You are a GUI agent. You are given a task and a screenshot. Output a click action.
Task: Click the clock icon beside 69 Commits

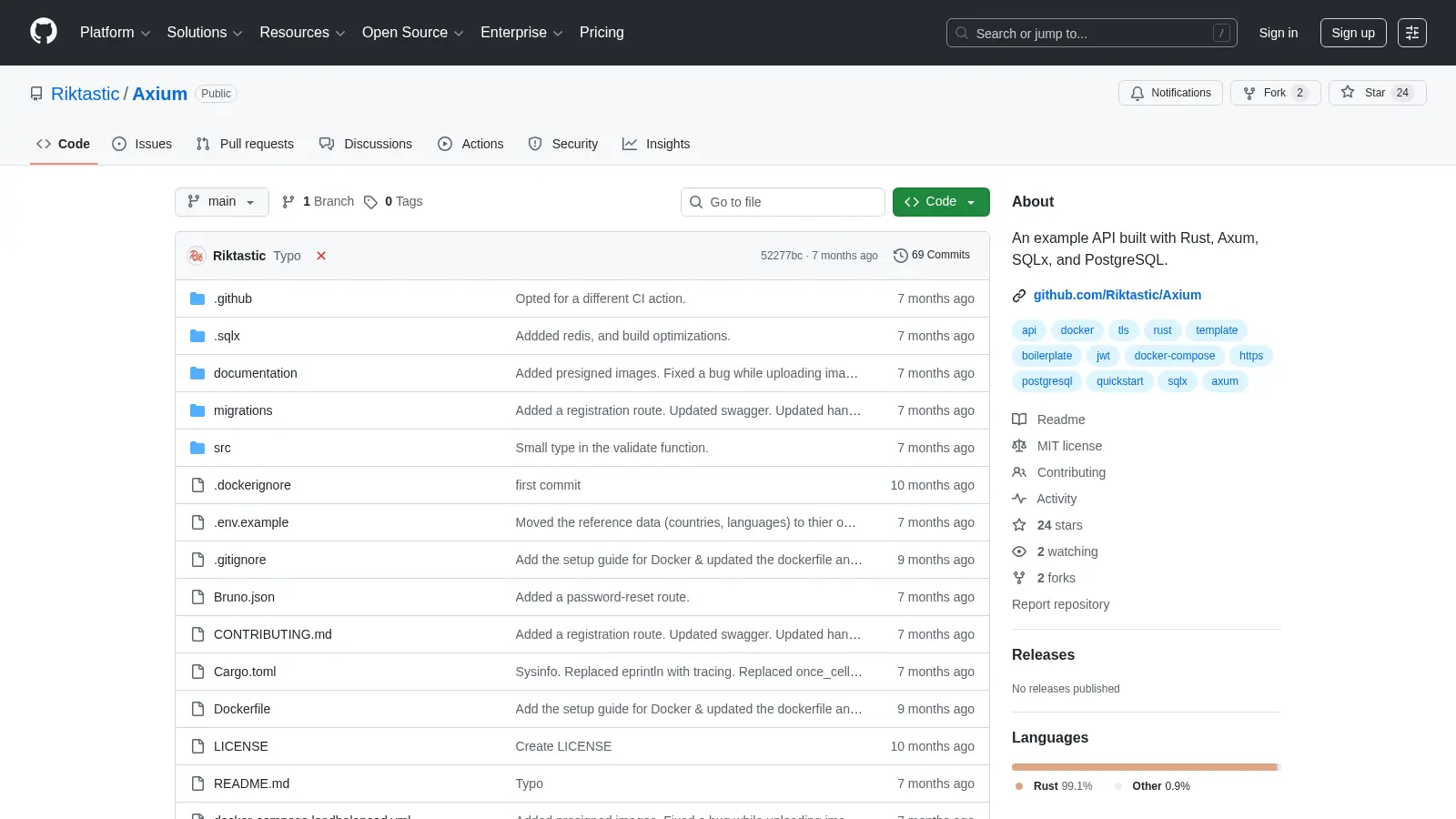901,256
